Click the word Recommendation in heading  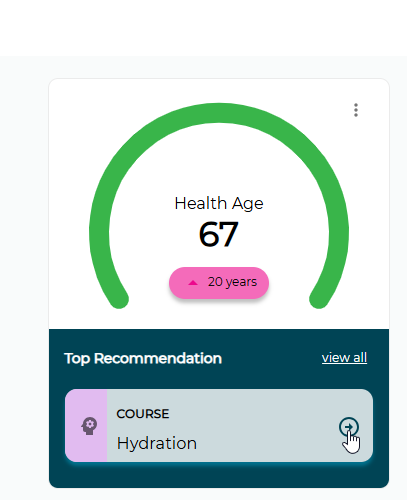coord(158,358)
